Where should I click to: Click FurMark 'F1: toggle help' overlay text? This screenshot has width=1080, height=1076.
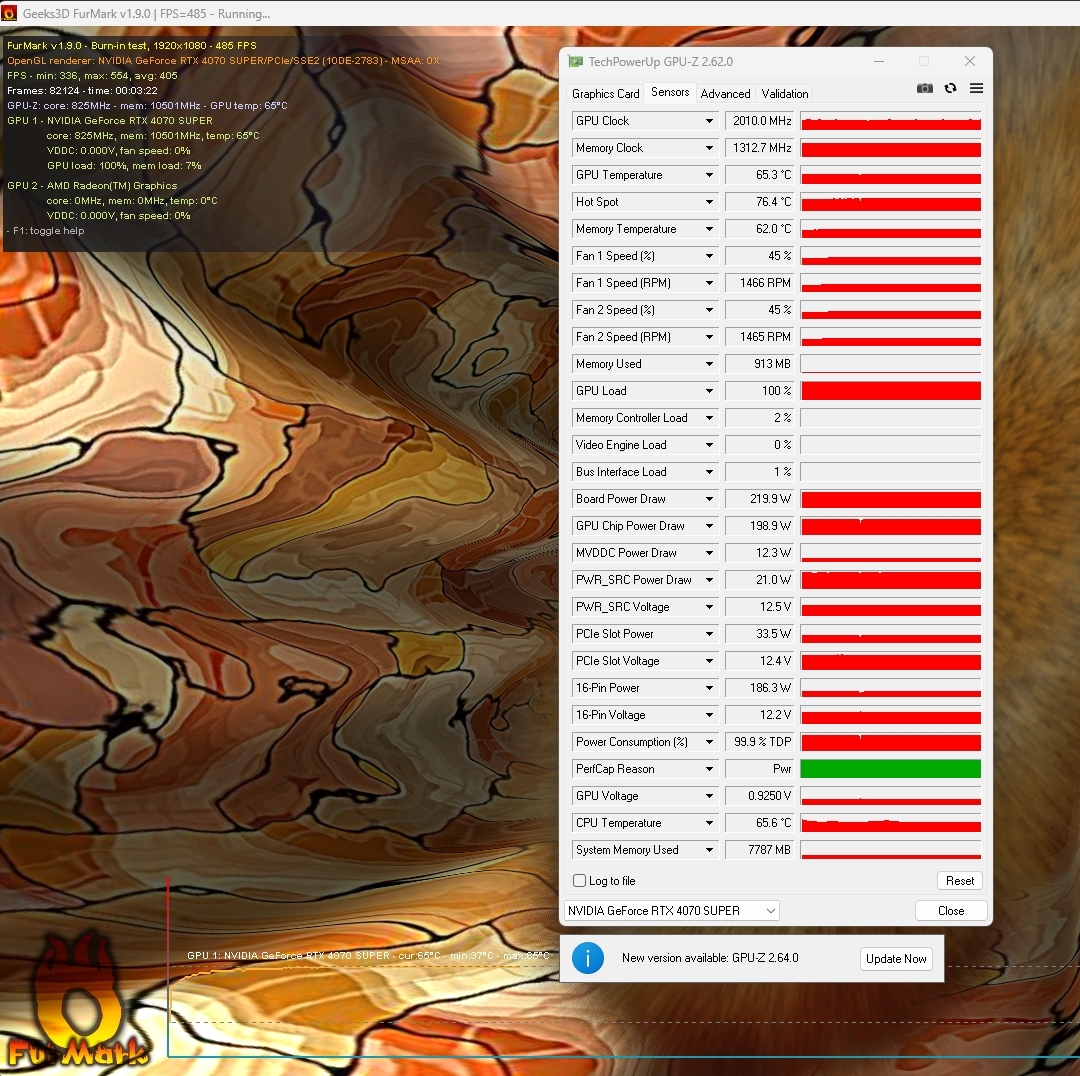pos(45,231)
